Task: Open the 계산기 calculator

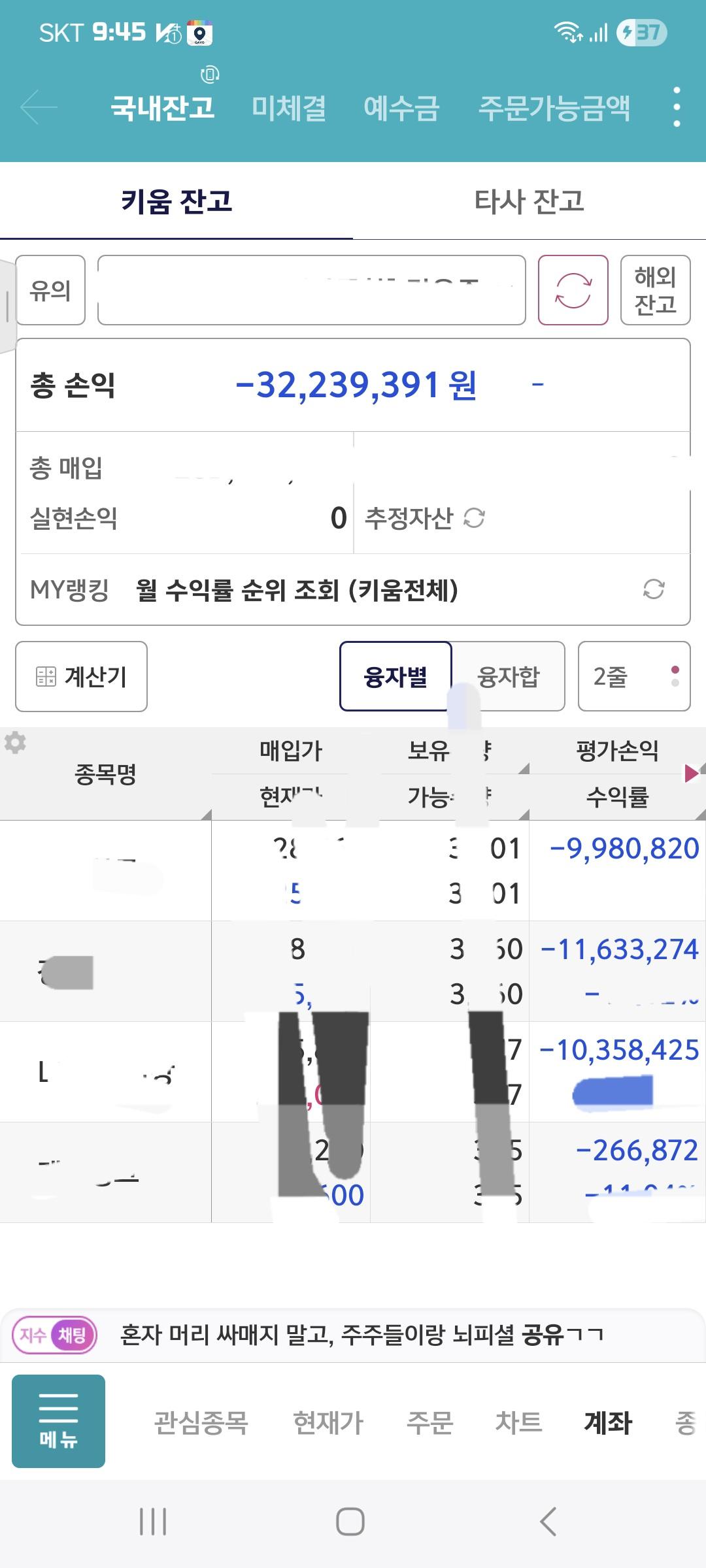Action: tap(81, 676)
